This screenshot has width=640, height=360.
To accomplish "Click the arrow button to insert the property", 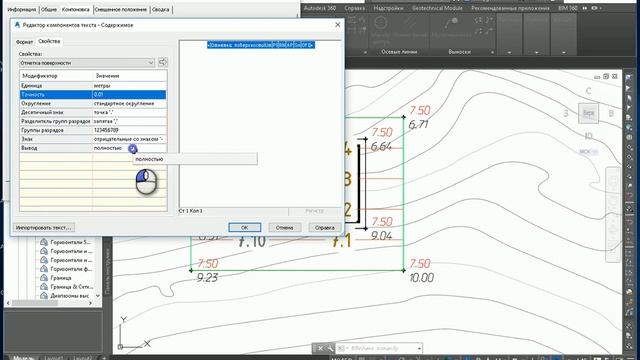I will pyautogui.click(x=163, y=62).
